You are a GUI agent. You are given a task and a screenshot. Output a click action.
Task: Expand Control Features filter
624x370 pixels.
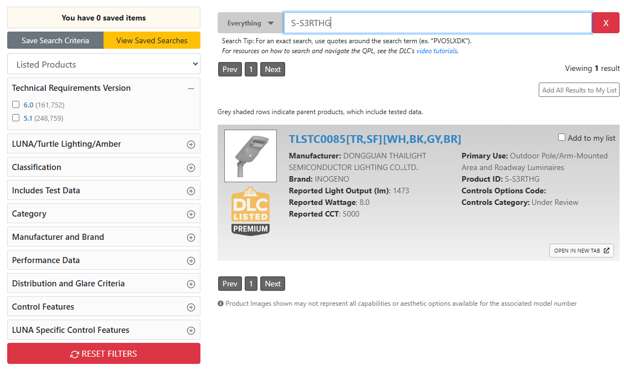(191, 308)
